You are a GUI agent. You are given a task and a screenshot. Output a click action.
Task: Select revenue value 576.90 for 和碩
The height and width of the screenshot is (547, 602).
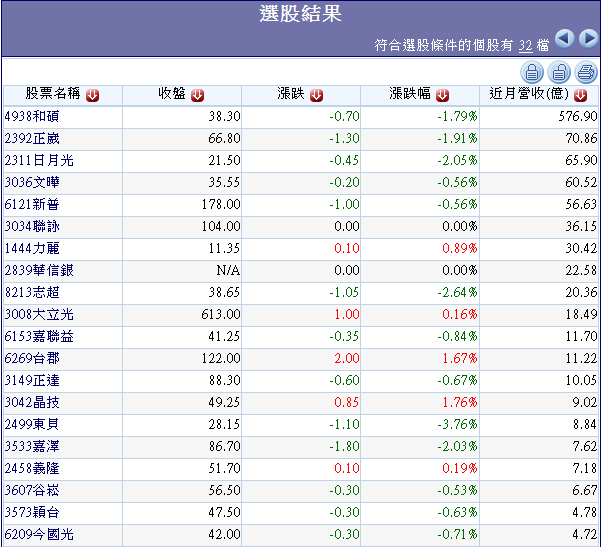(578, 116)
